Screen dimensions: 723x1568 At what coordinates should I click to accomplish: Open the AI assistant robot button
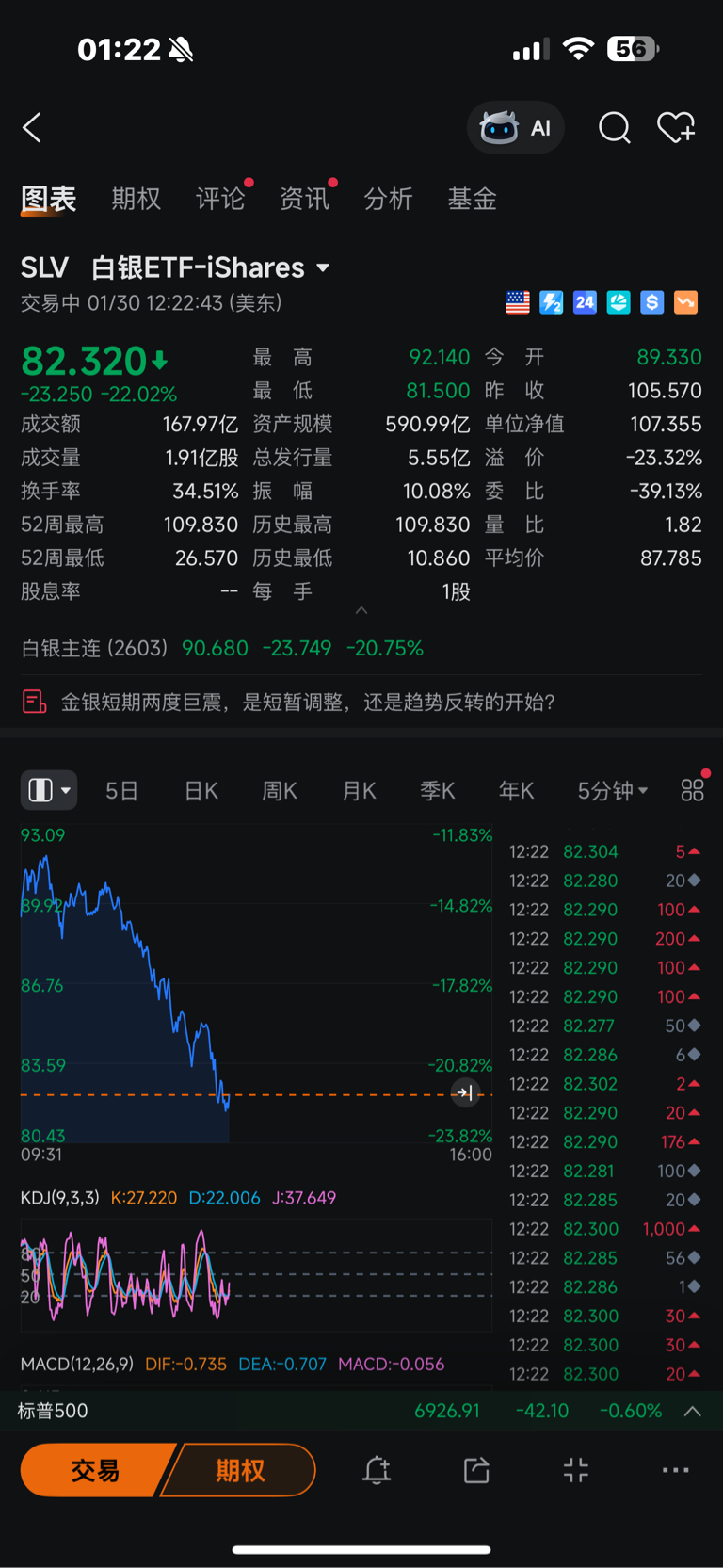click(x=516, y=127)
